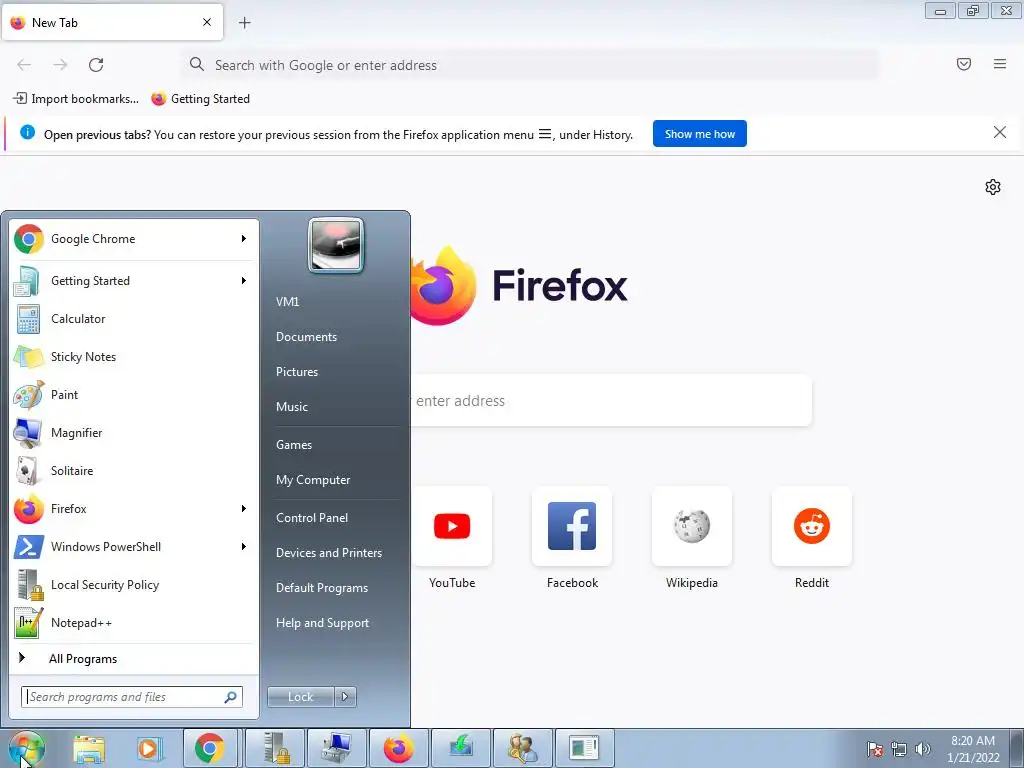The height and width of the screenshot is (768, 1024).
Task: Open Calculator from the Start menu
Action: [x=134, y=319]
